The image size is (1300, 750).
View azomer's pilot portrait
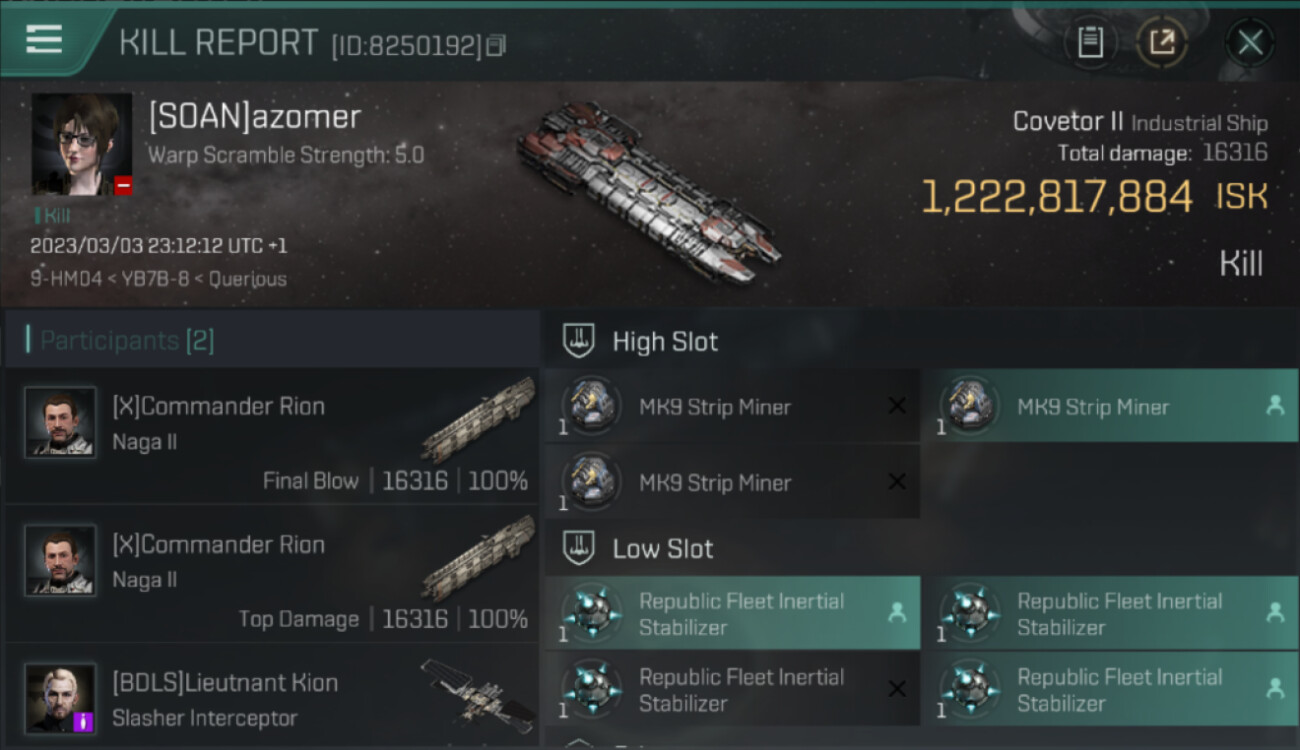pyautogui.click(x=81, y=144)
